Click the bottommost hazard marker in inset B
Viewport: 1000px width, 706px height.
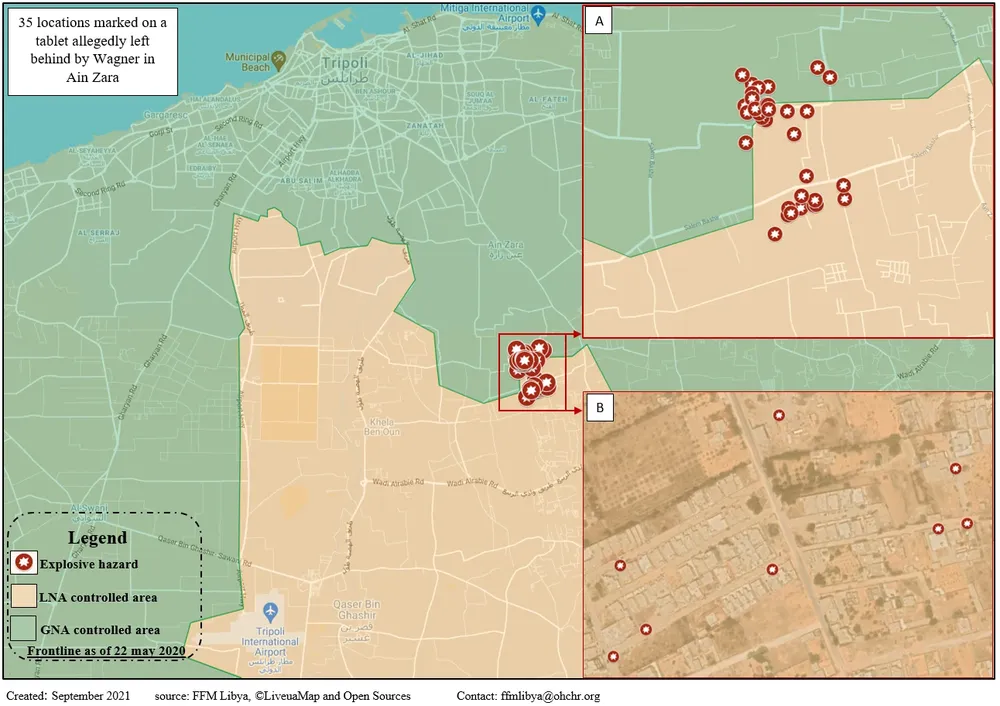click(x=613, y=657)
